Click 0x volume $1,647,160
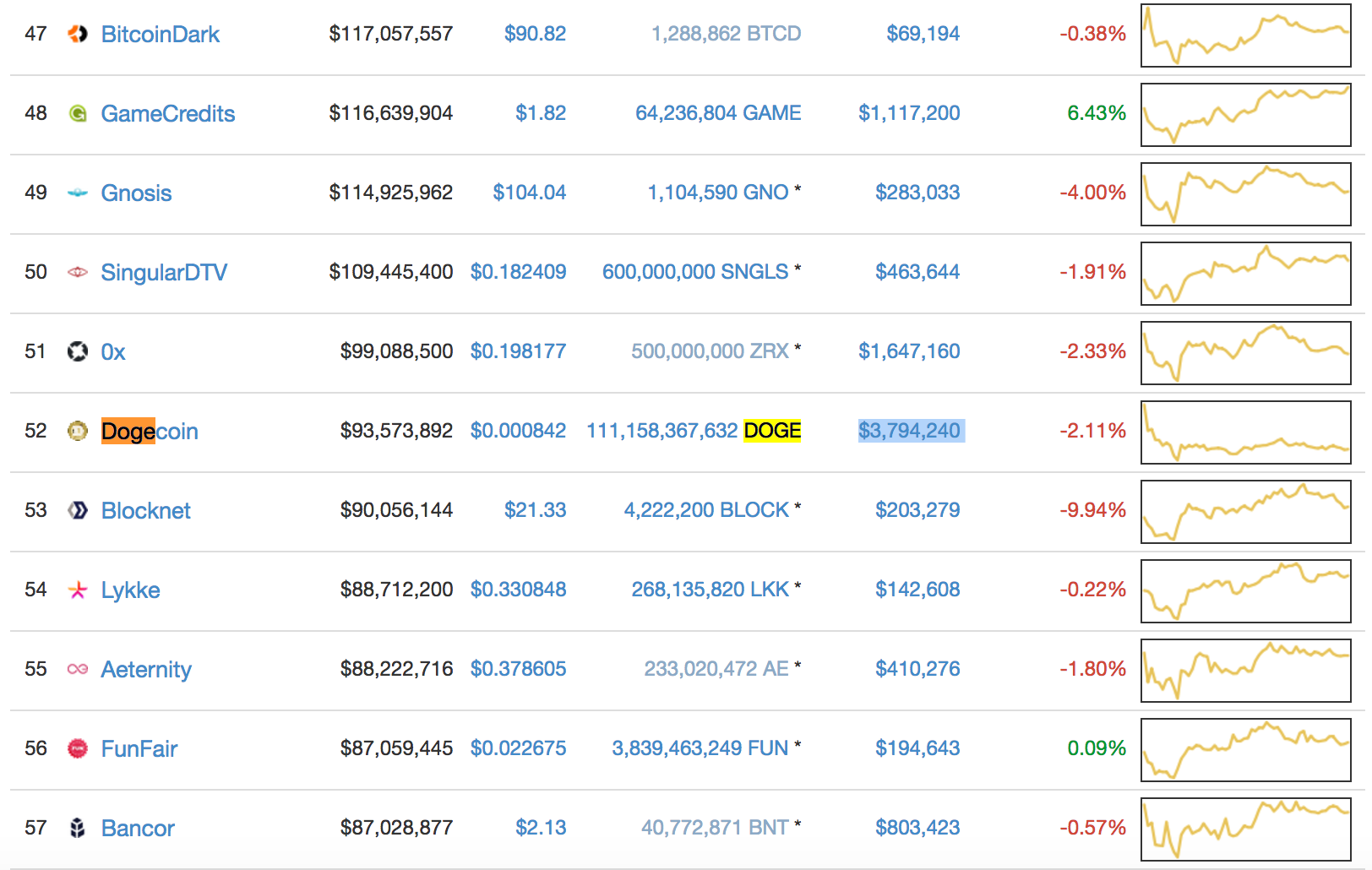 coord(909,351)
